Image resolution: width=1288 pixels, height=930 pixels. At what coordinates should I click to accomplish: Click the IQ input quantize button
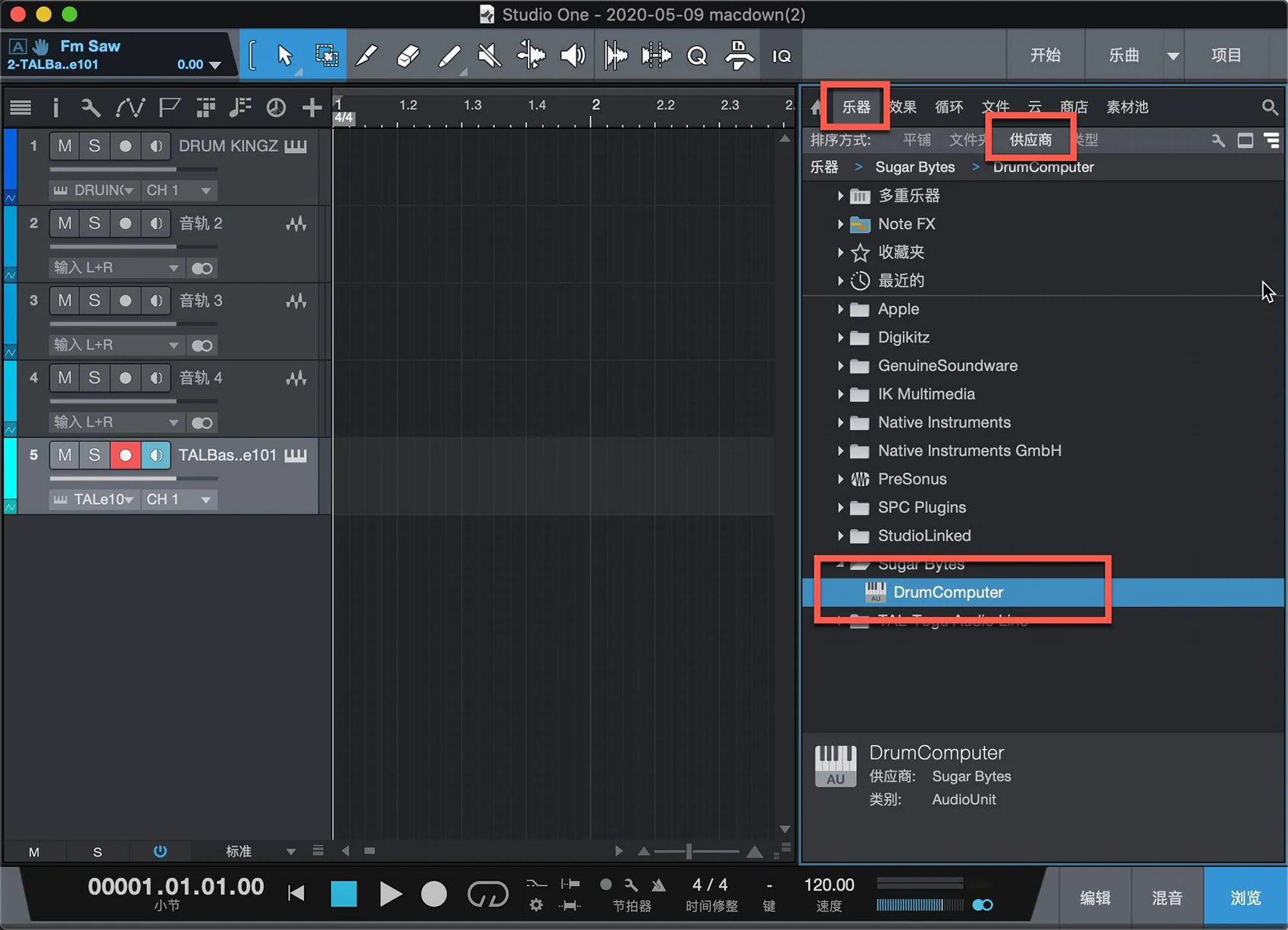[x=782, y=56]
